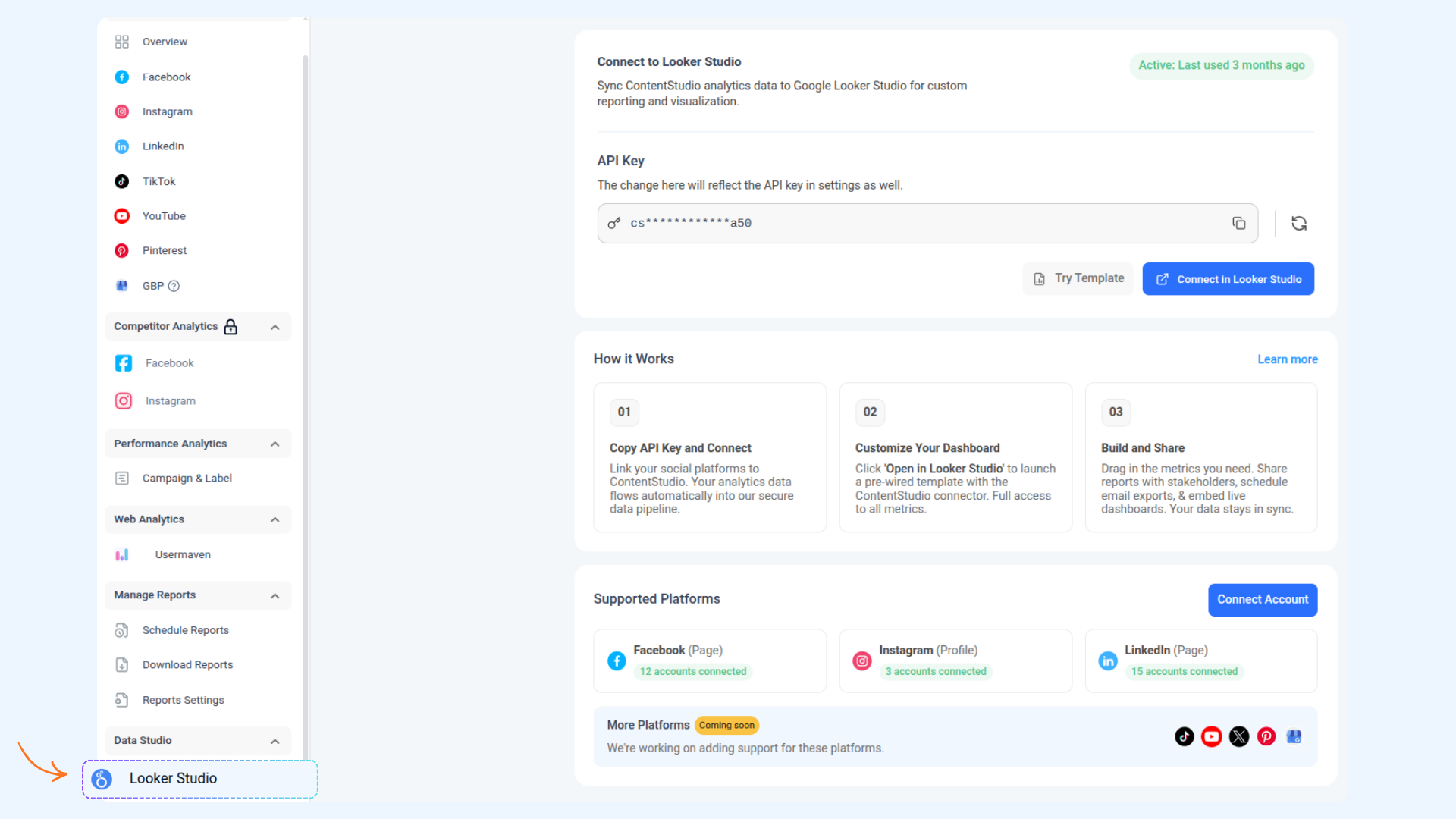Click the Connect Account button
This screenshot has height=819, width=1456.
click(x=1263, y=600)
